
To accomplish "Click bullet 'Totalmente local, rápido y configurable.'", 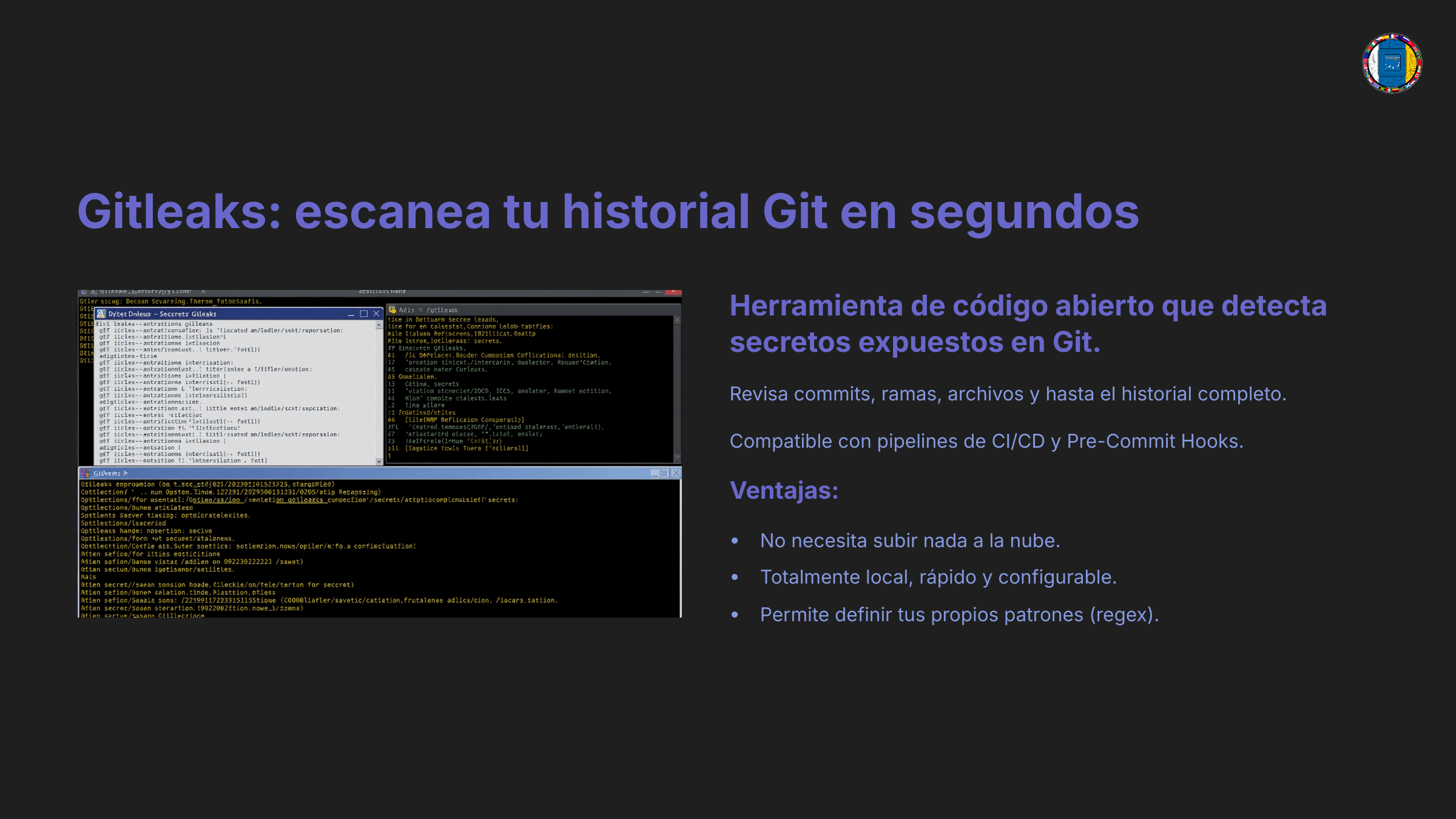I will coord(938,577).
